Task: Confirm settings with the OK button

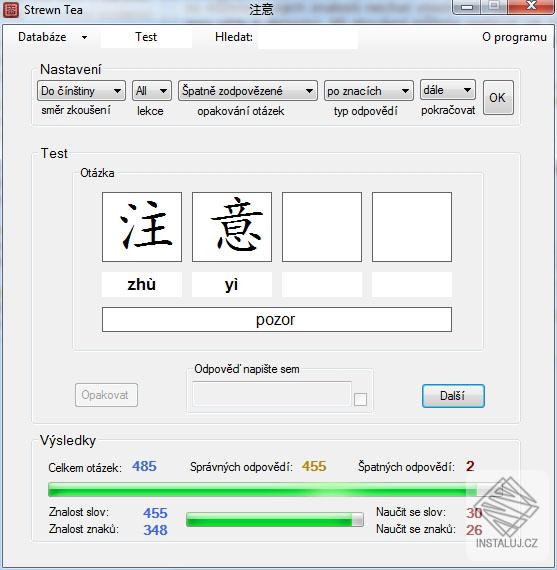Action: [498, 97]
